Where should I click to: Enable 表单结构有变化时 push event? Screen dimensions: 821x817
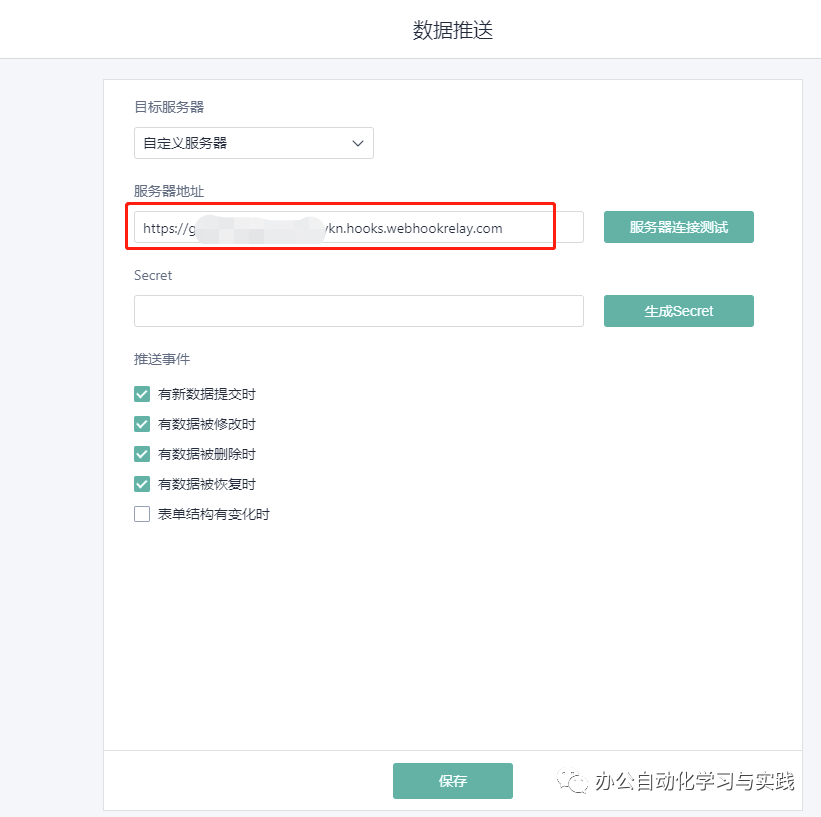point(142,514)
